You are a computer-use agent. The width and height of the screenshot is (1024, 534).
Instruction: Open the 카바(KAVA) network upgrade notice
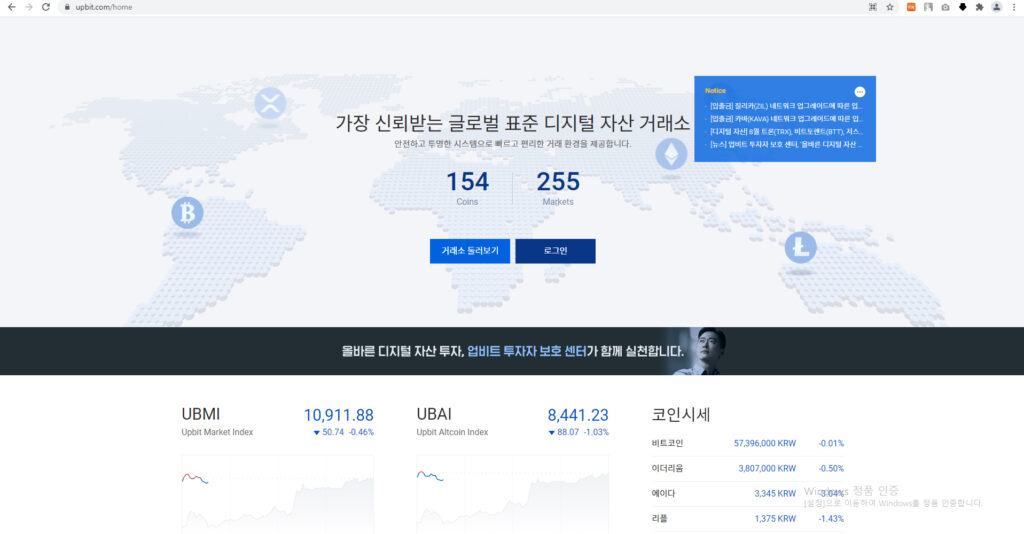(x=786, y=119)
